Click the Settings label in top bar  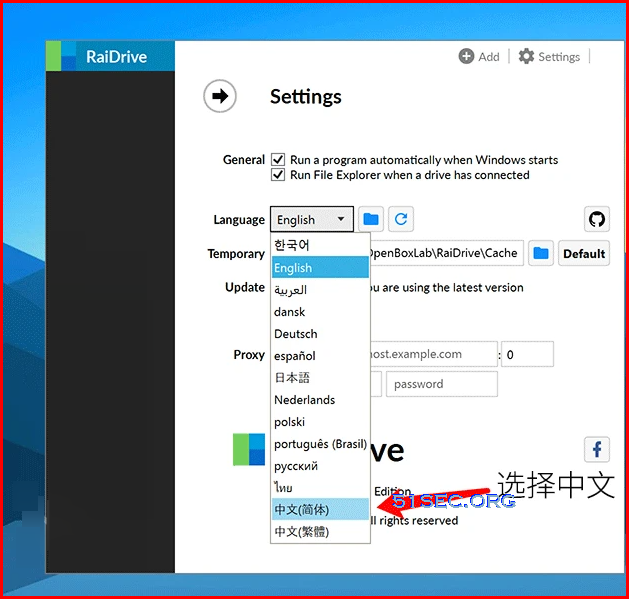(559, 57)
